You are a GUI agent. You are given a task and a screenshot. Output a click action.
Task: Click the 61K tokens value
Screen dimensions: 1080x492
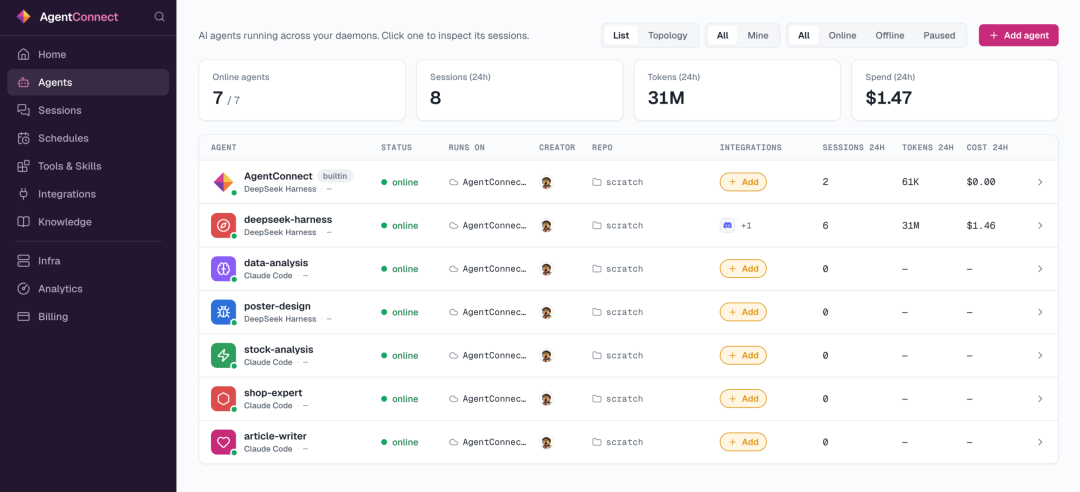pyautogui.click(x=913, y=182)
